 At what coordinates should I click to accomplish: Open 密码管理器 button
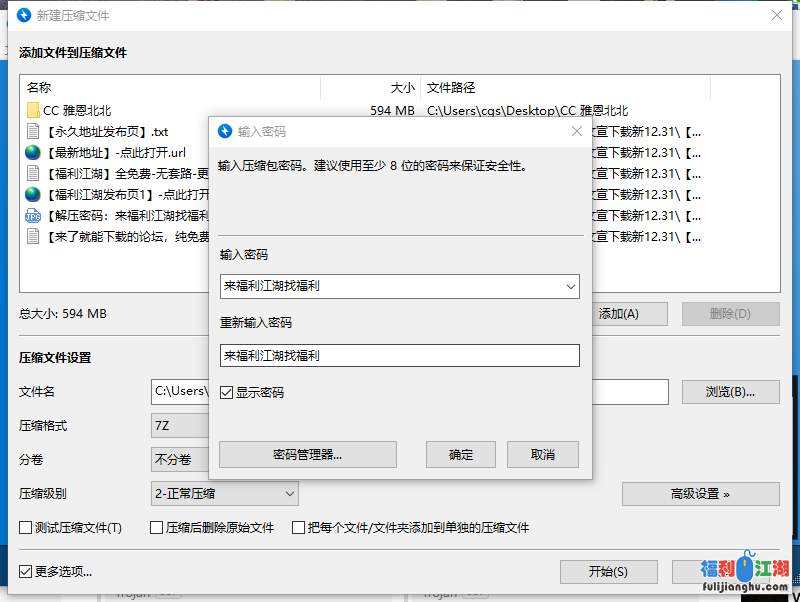coord(308,454)
